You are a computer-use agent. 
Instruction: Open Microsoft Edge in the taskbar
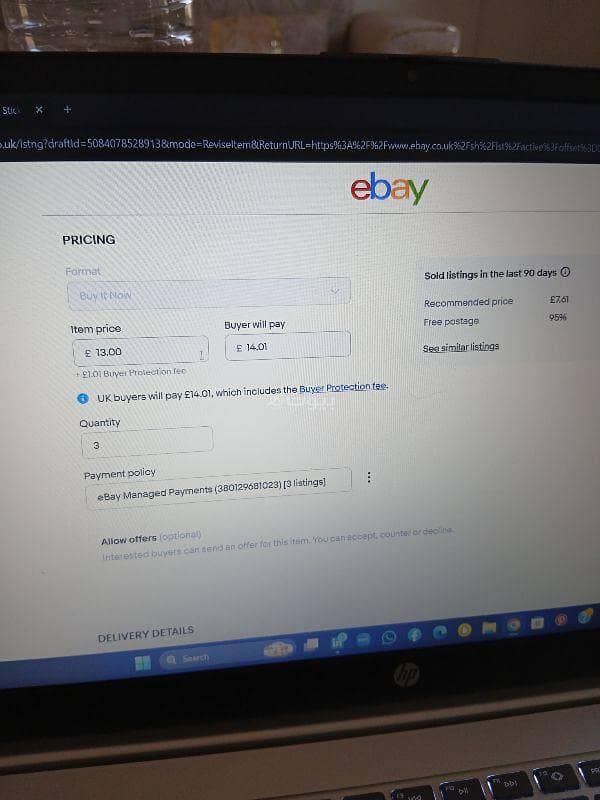coord(439,633)
